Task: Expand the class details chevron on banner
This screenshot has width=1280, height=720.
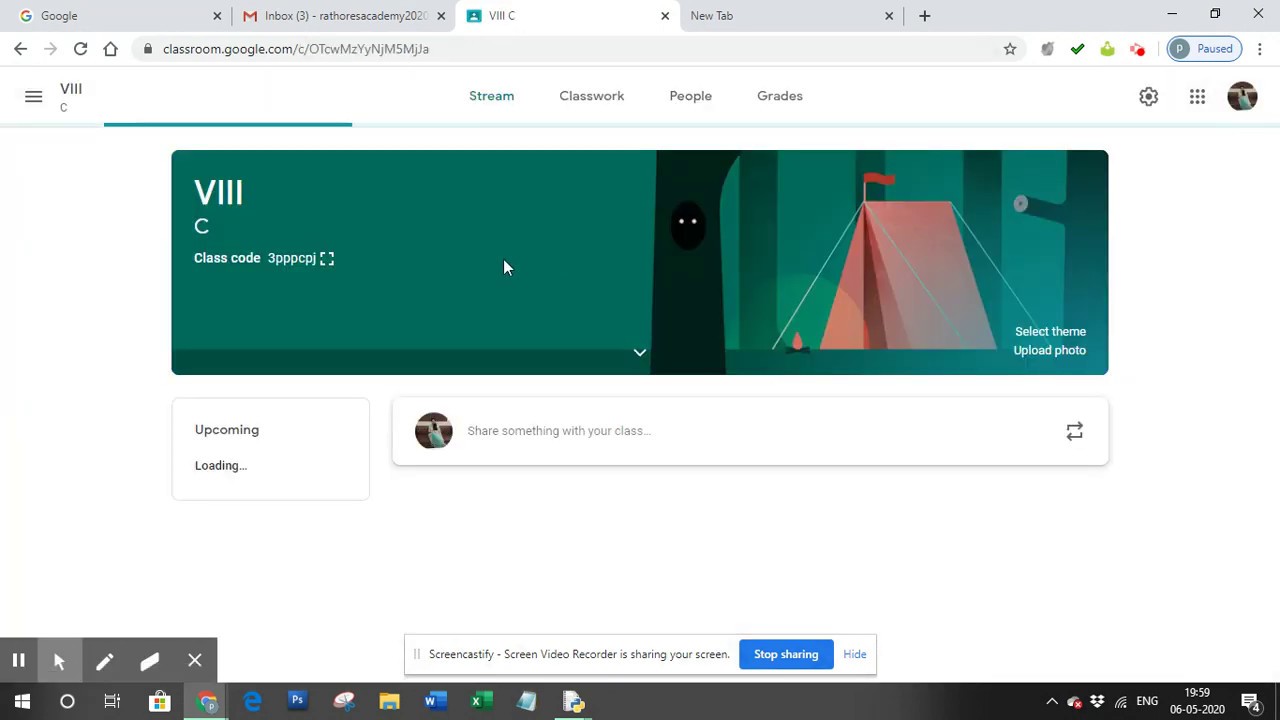Action: [640, 352]
